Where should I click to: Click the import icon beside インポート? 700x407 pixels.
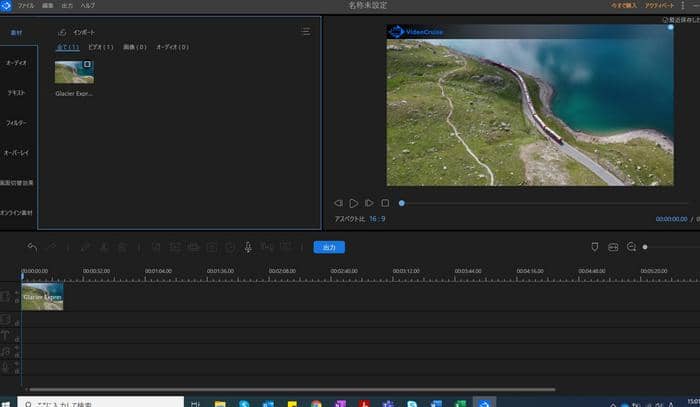[62, 32]
